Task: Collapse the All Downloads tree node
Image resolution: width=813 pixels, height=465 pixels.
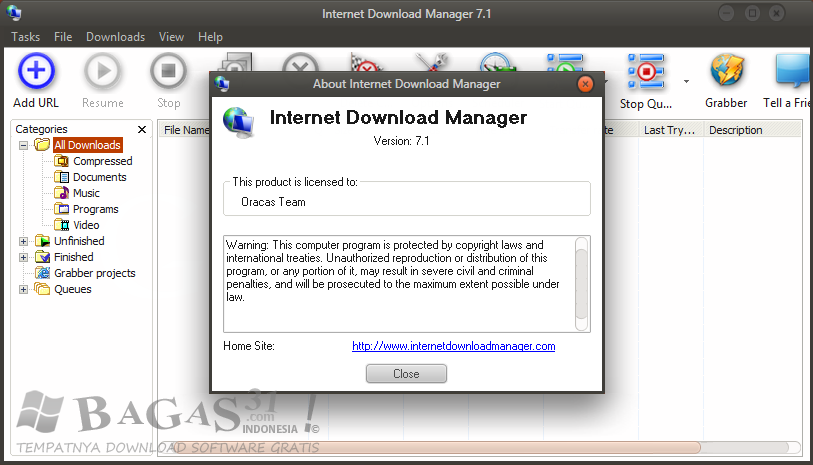Action: 23,146
